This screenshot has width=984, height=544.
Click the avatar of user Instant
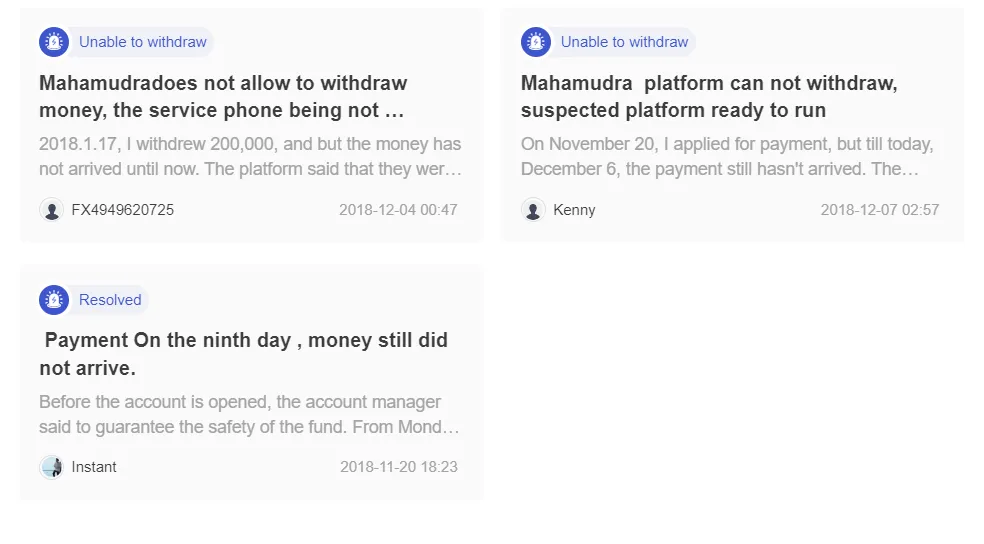pos(51,467)
